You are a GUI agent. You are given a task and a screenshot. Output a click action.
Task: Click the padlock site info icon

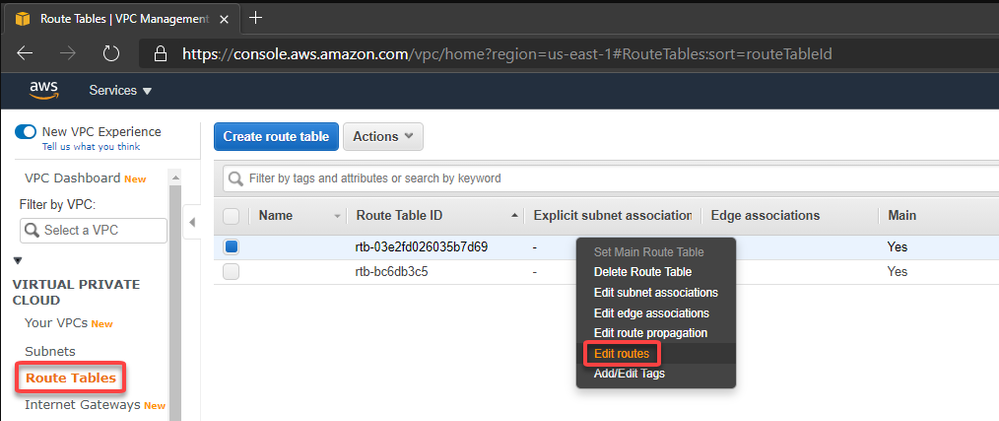click(x=161, y=54)
